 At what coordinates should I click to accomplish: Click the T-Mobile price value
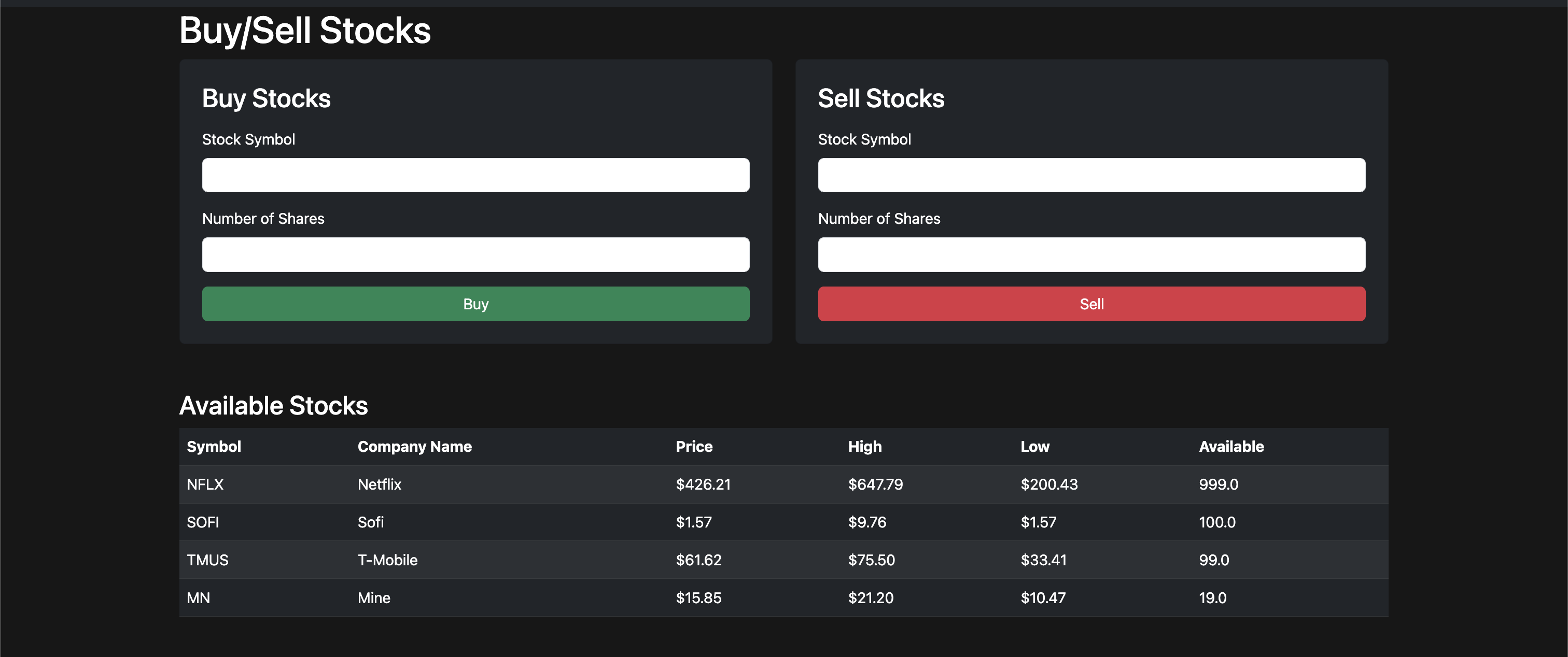(698, 560)
